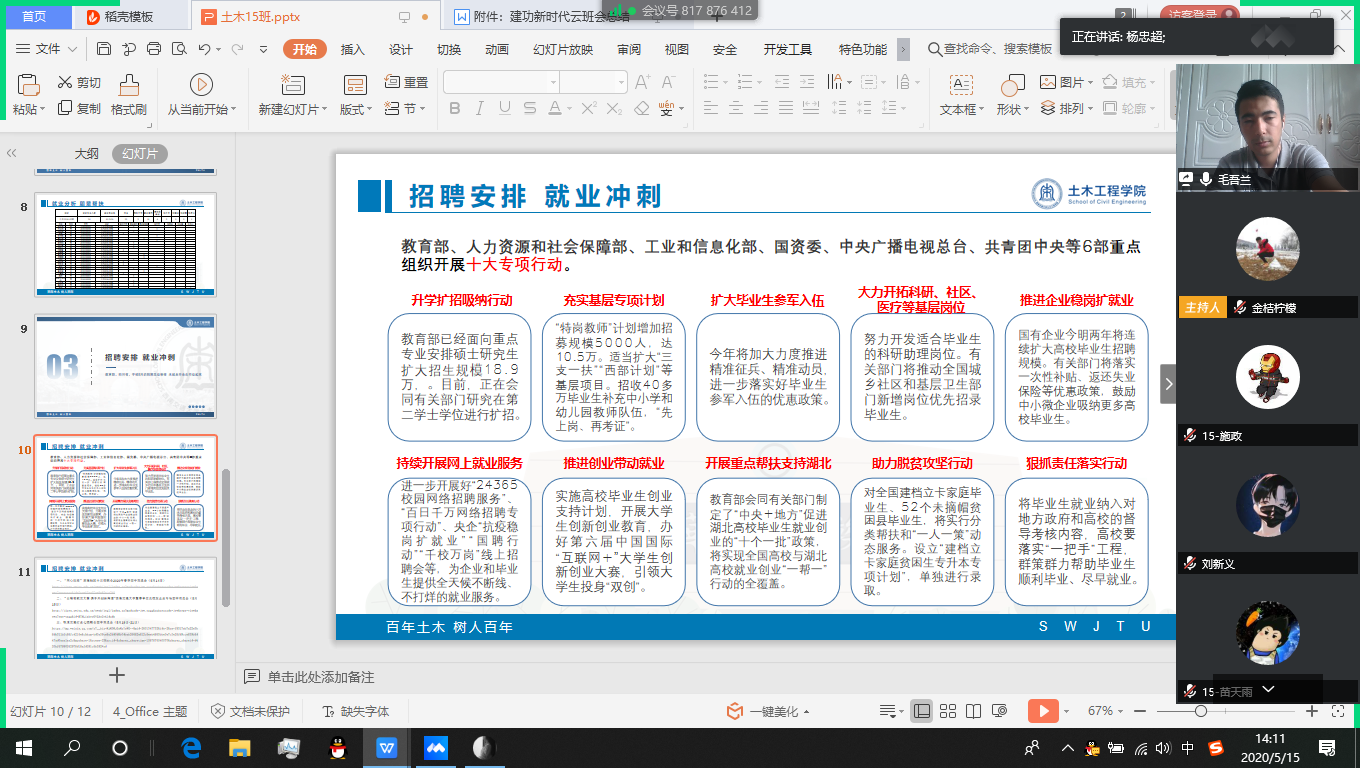Image resolution: width=1360 pixels, height=768 pixels.
Task: Click the Shapes (形状) icon
Action: coord(1013,85)
